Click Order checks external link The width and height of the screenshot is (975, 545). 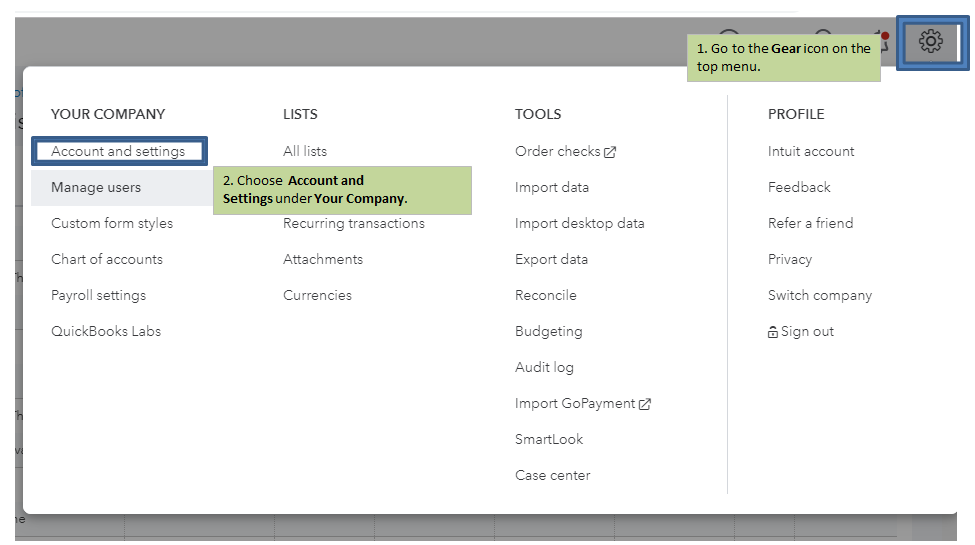(565, 151)
